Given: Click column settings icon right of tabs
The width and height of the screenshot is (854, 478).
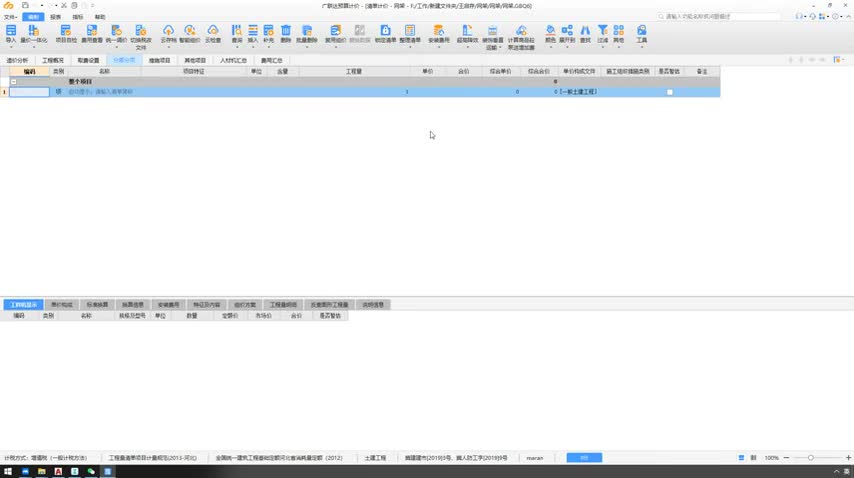Looking at the screenshot, I should (x=837, y=60).
